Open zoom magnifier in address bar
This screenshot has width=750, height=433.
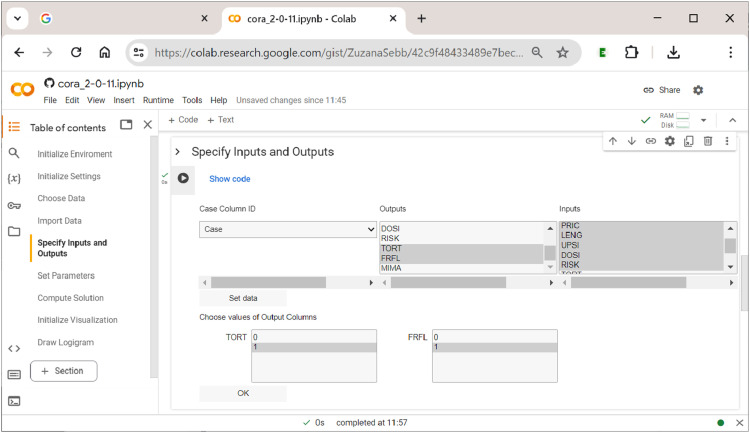(537, 52)
